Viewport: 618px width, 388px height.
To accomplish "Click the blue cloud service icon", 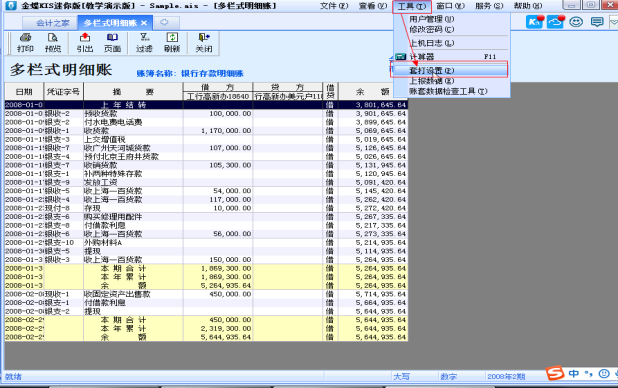I will (x=555, y=22).
